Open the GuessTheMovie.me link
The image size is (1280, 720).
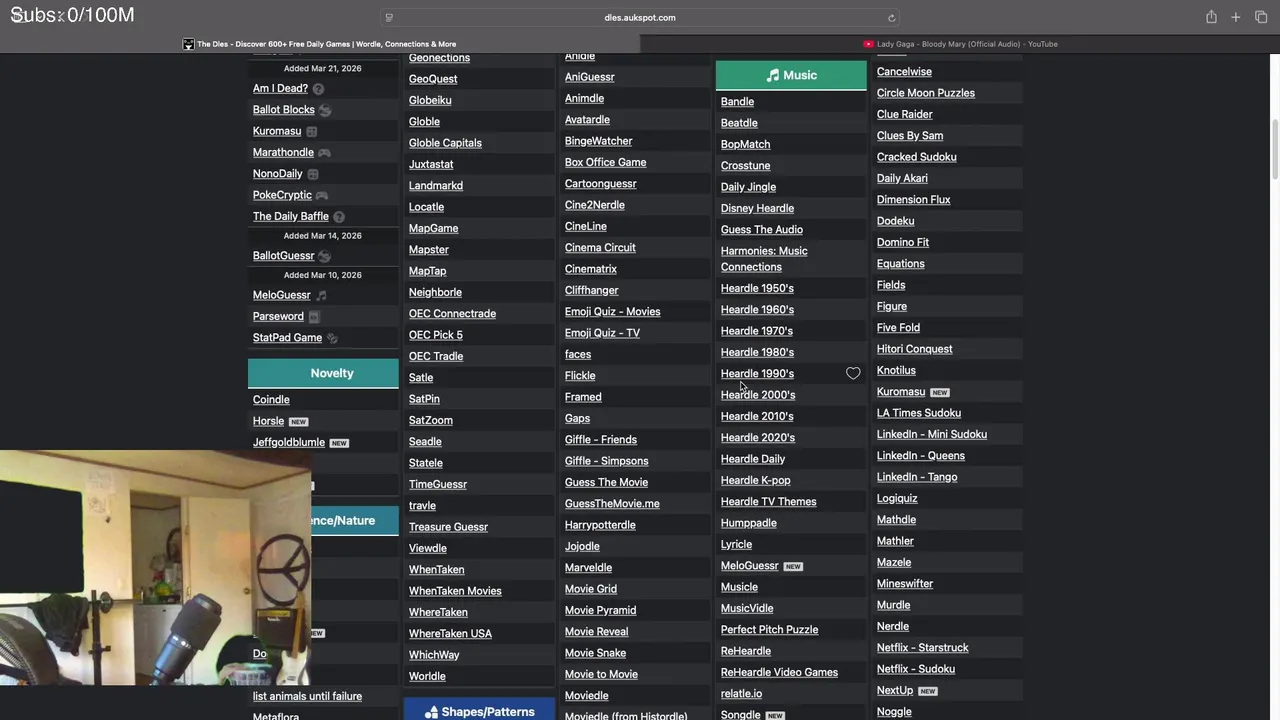coord(612,504)
